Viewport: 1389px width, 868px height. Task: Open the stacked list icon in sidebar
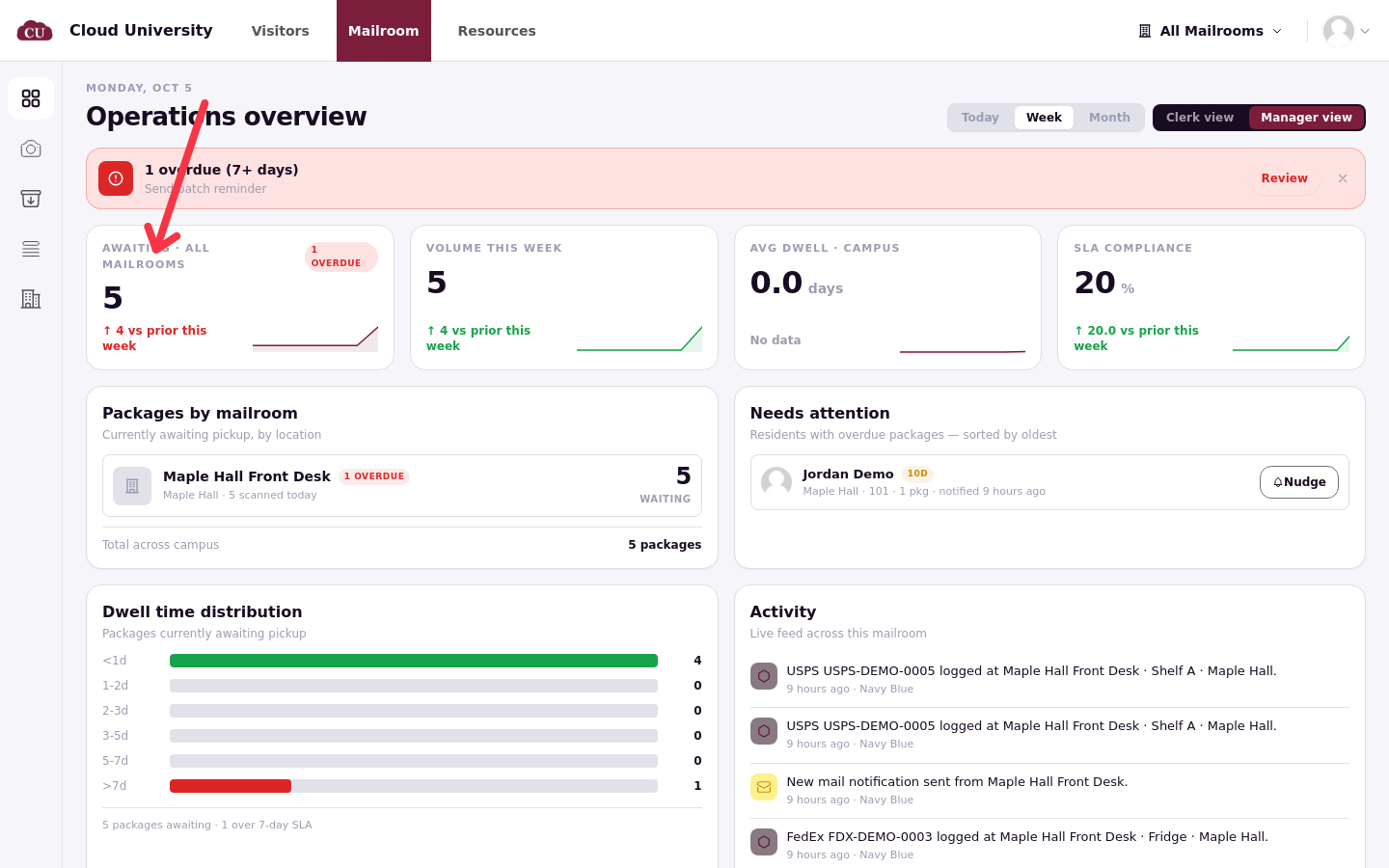tap(31, 249)
